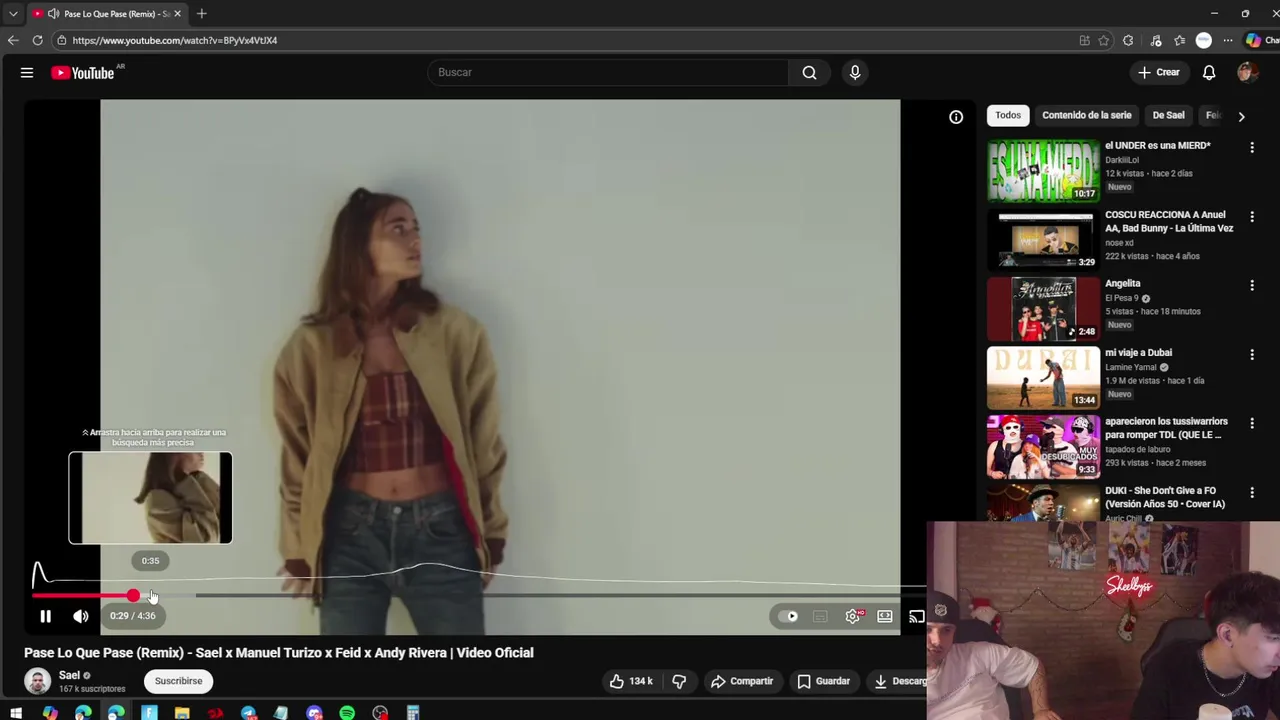Close the Pase Lo Que Pase tab
Image resolution: width=1280 pixels, height=720 pixels.
coord(177,14)
